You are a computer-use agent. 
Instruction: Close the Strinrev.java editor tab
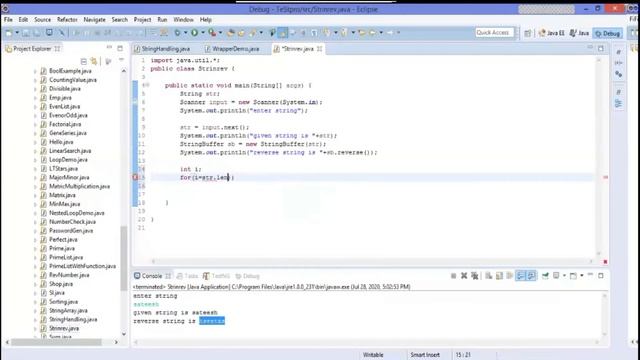[x=319, y=49]
